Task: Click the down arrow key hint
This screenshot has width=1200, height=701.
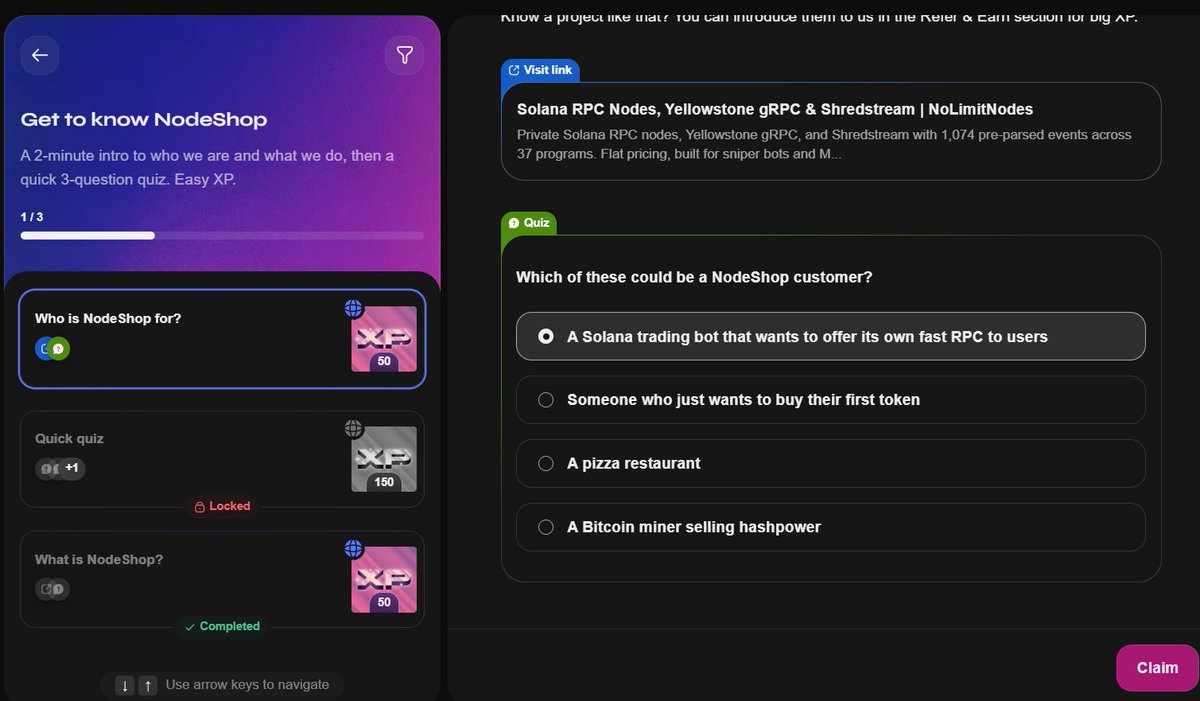Action: 125,685
